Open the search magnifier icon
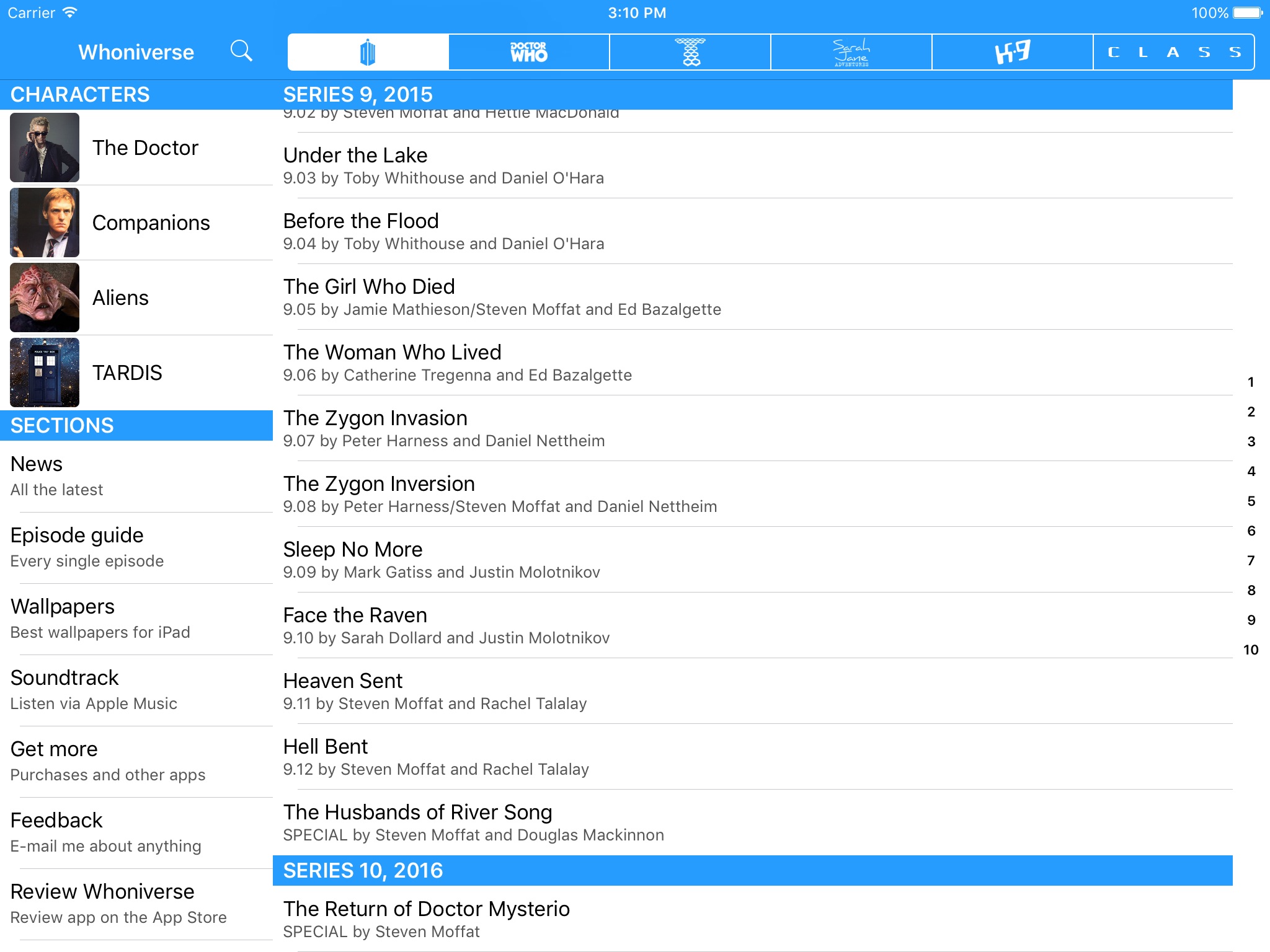Image resolution: width=1270 pixels, height=952 pixels. click(x=241, y=51)
